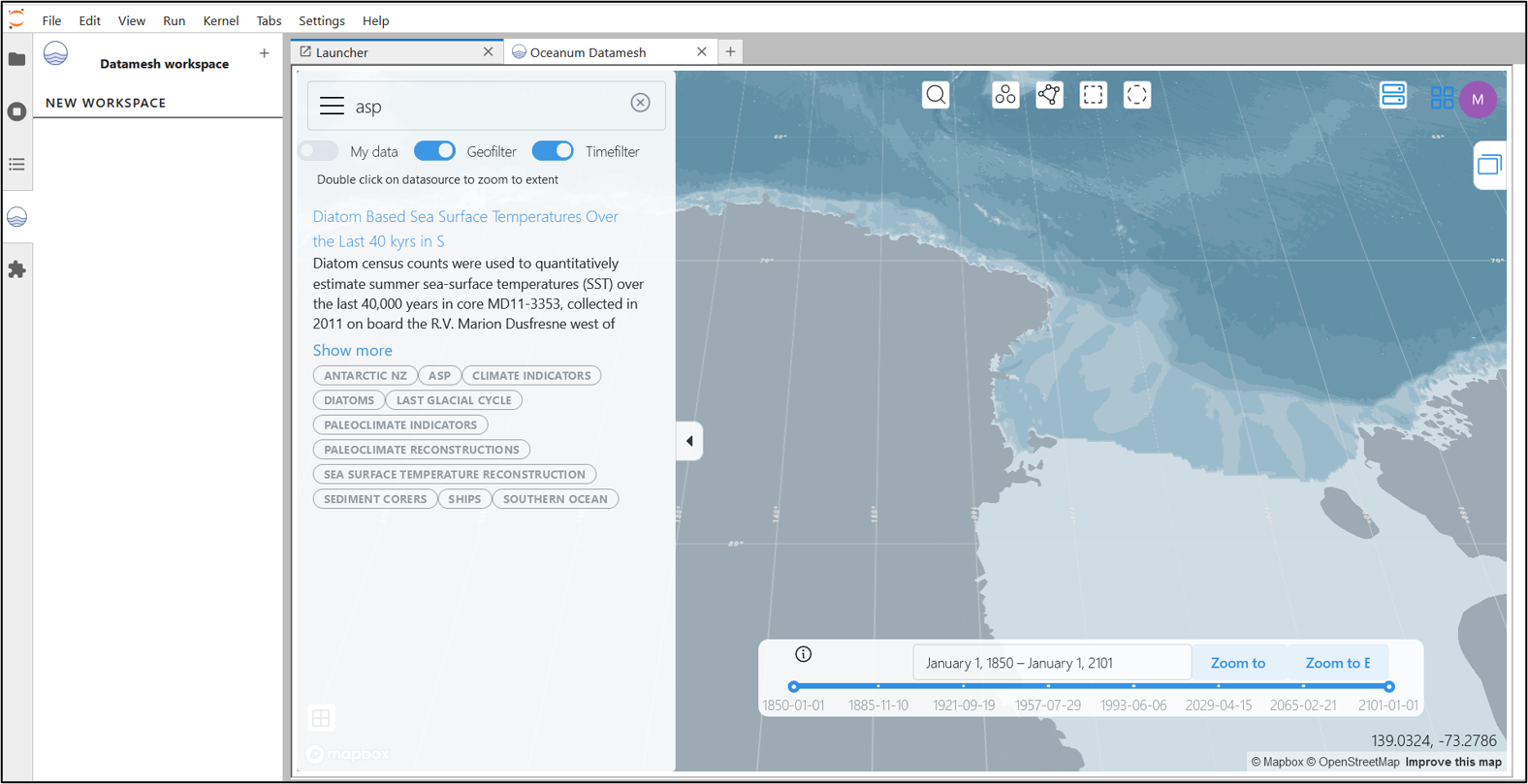Image resolution: width=1528 pixels, height=784 pixels.
Task: Open the Run menu
Action: pyautogui.click(x=174, y=20)
